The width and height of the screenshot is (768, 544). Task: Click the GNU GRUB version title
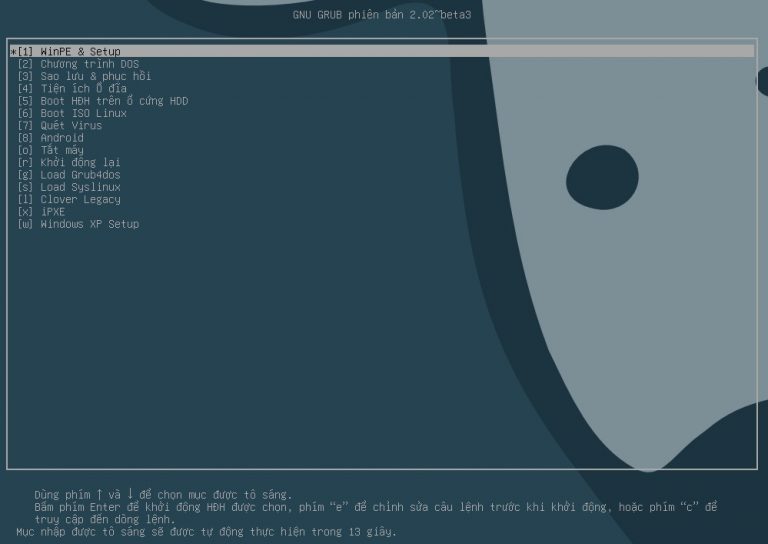pos(383,16)
